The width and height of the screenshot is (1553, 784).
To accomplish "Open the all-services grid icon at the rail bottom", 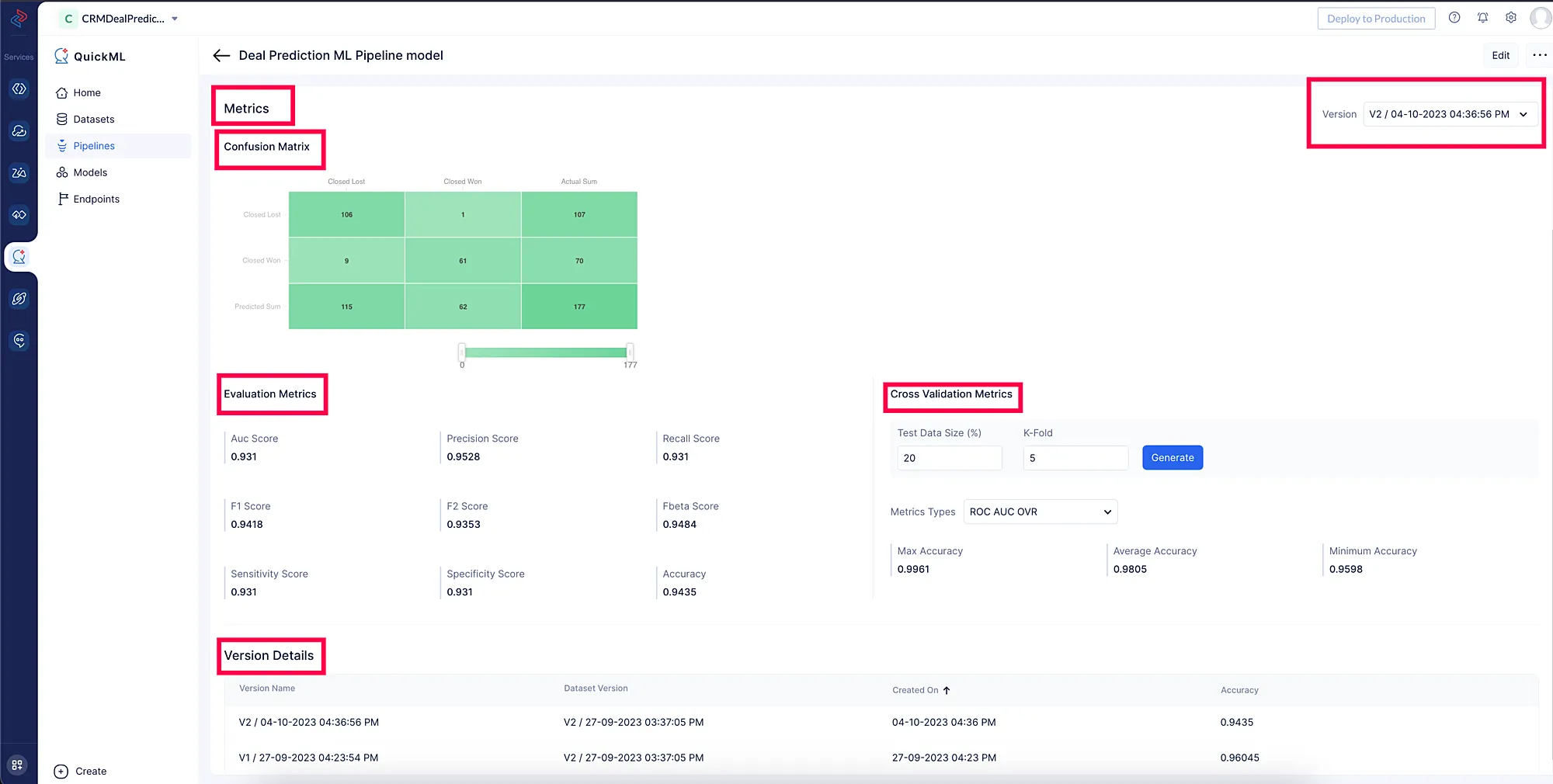I will pyautogui.click(x=18, y=765).
